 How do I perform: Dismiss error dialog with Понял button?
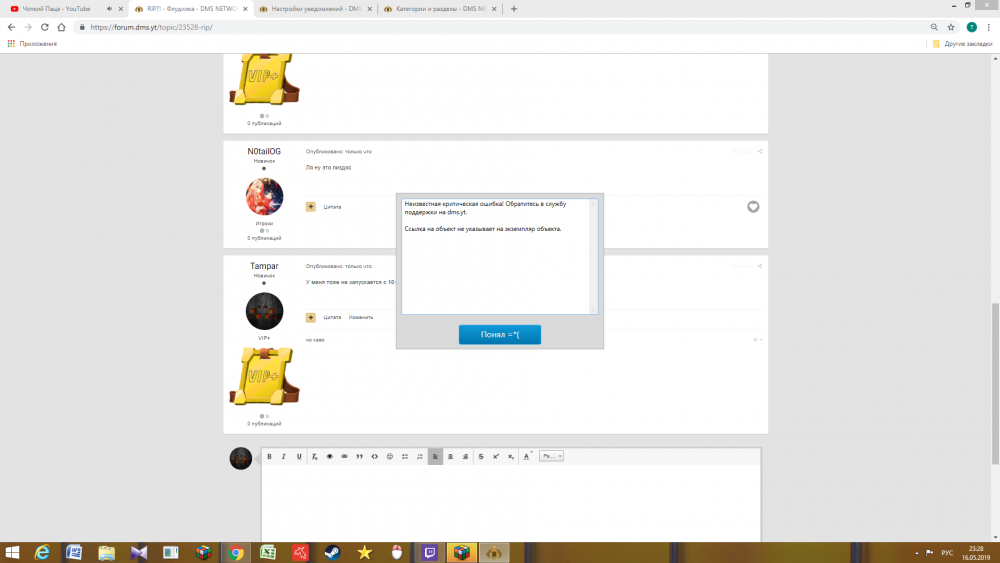(499, 334)
